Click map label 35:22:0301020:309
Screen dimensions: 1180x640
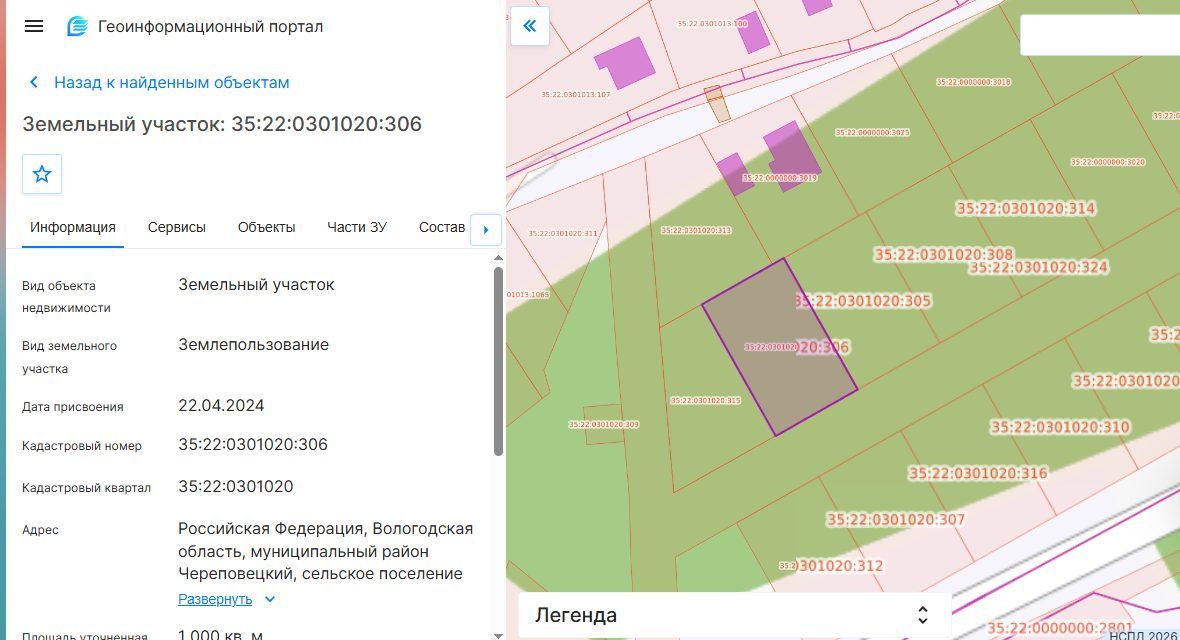pos(604,425)
